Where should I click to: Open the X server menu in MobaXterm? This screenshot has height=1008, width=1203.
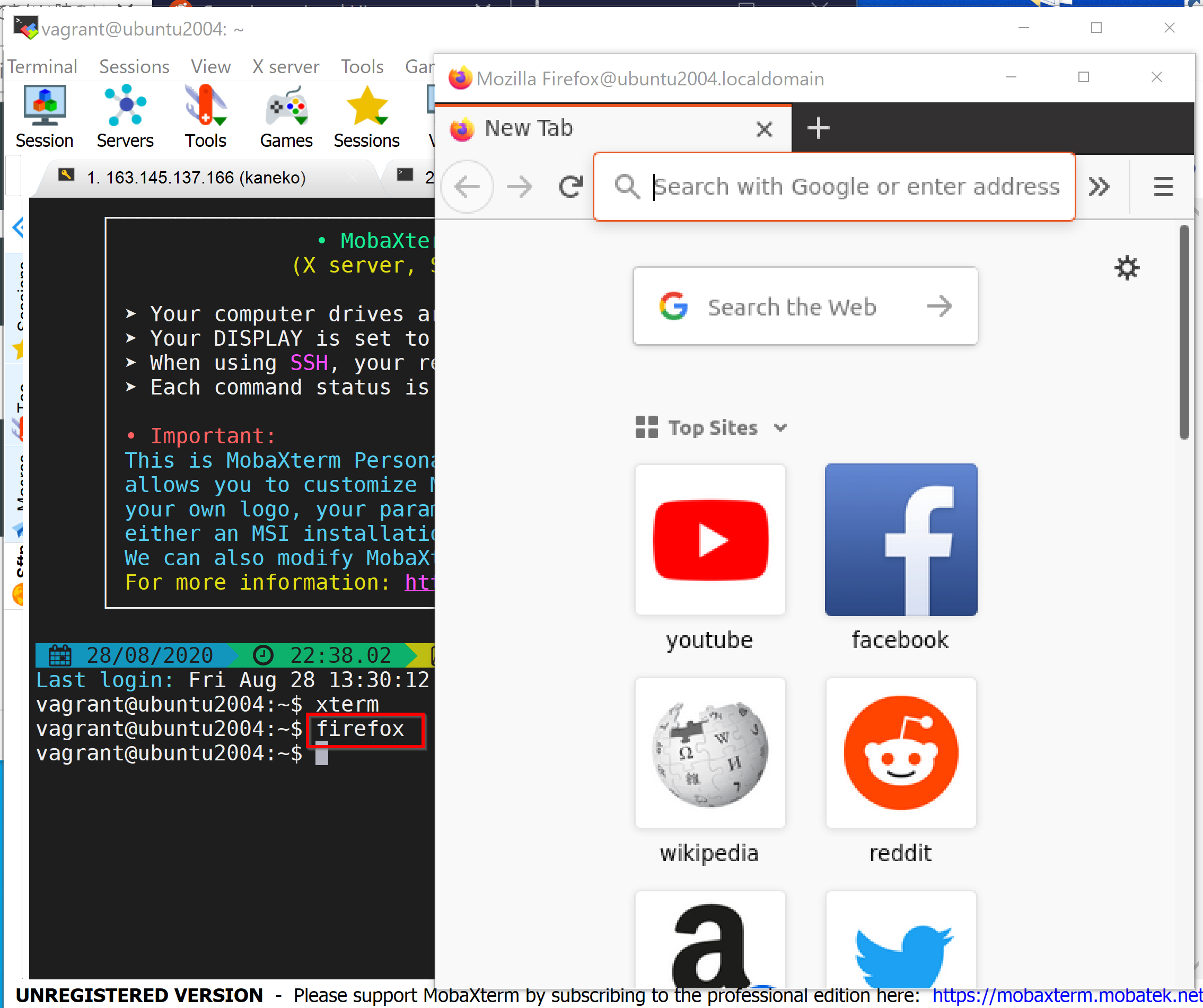tap(285, 66)
